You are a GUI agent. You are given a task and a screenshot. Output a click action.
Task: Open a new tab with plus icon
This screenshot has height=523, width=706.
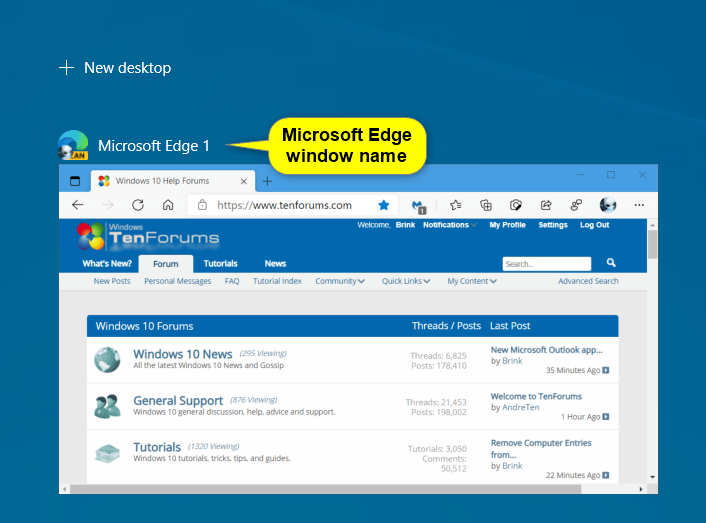pos(267,181)
